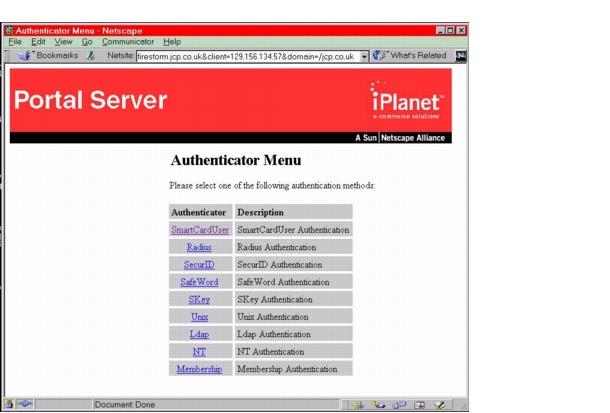Open the View menu
610x413 pixels.
pos(63,42)
